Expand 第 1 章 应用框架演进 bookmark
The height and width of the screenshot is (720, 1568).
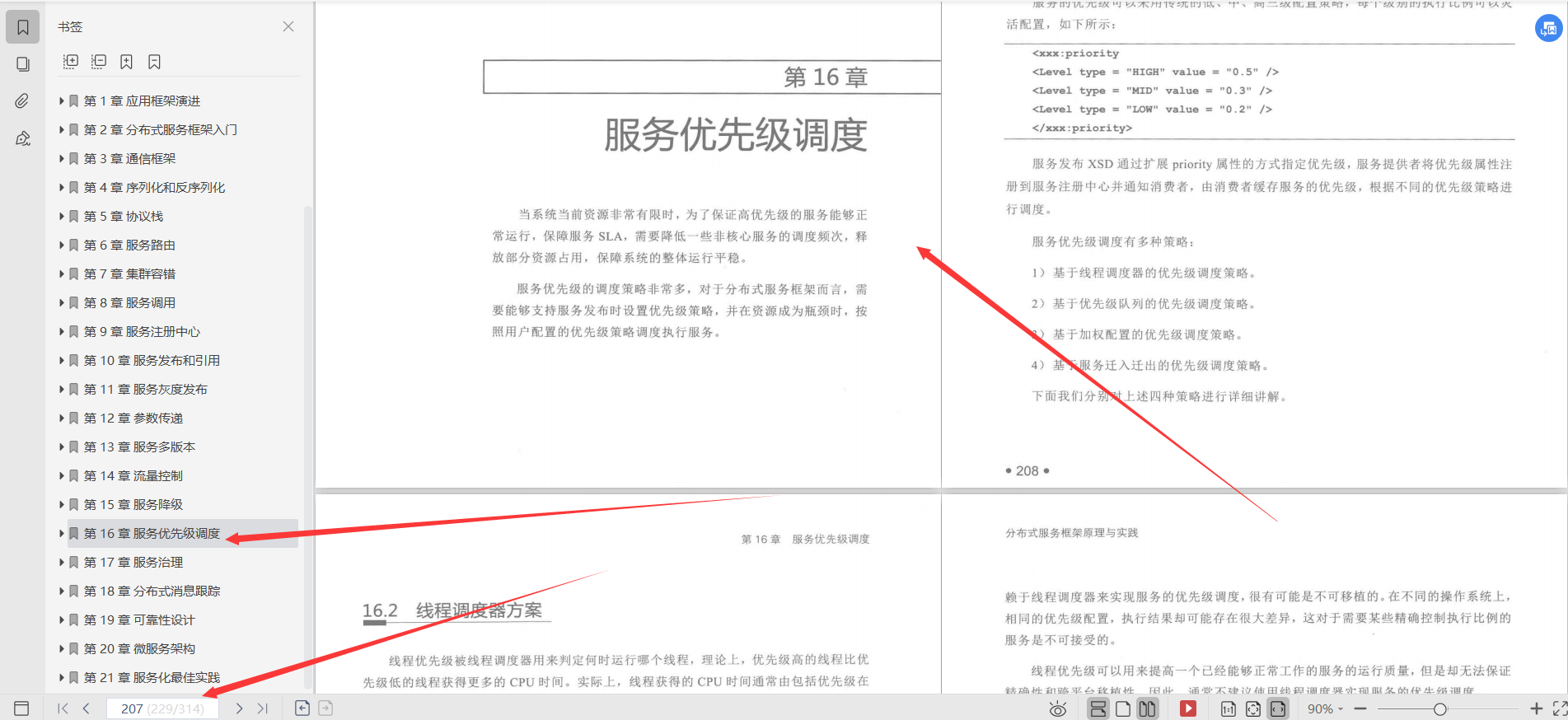[61, 101]
